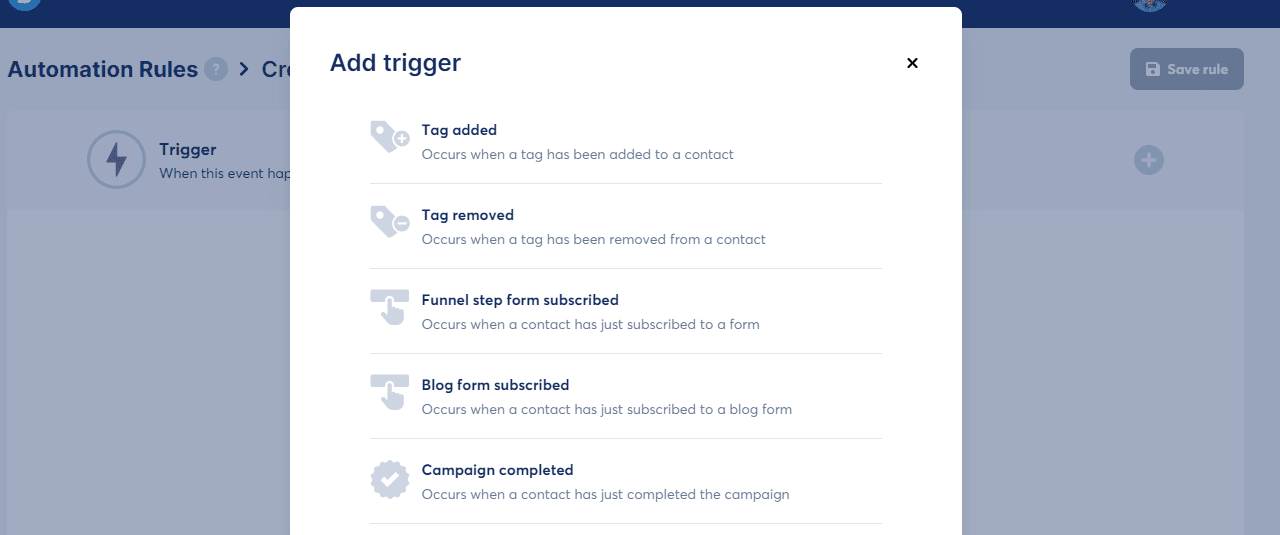This screenshot has height=535, width=1280.
Task: Close the Add trigger dialog
Action: 912,63
